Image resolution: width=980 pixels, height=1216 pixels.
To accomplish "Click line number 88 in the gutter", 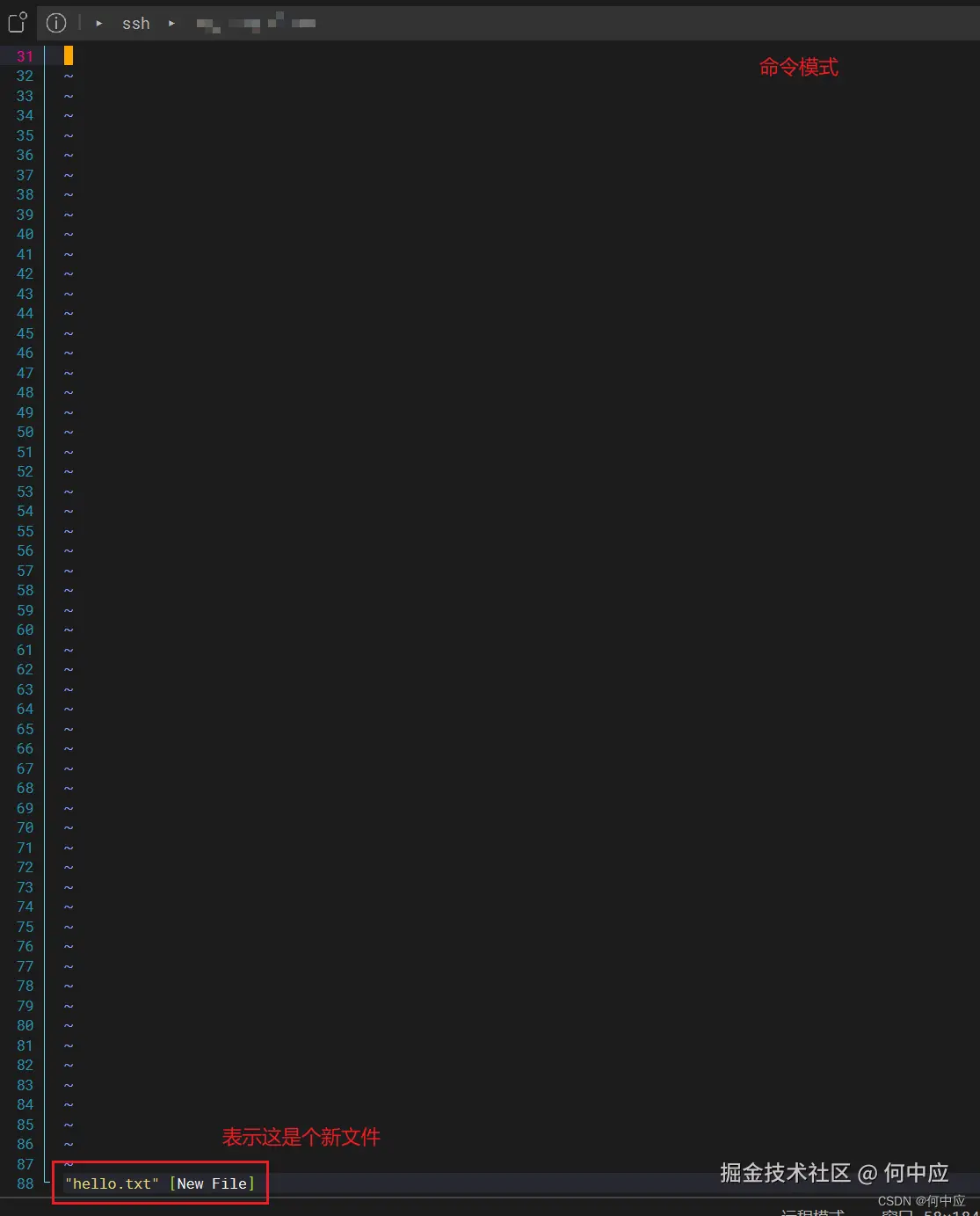I will pyautogui.click(x=25, y=1183).
